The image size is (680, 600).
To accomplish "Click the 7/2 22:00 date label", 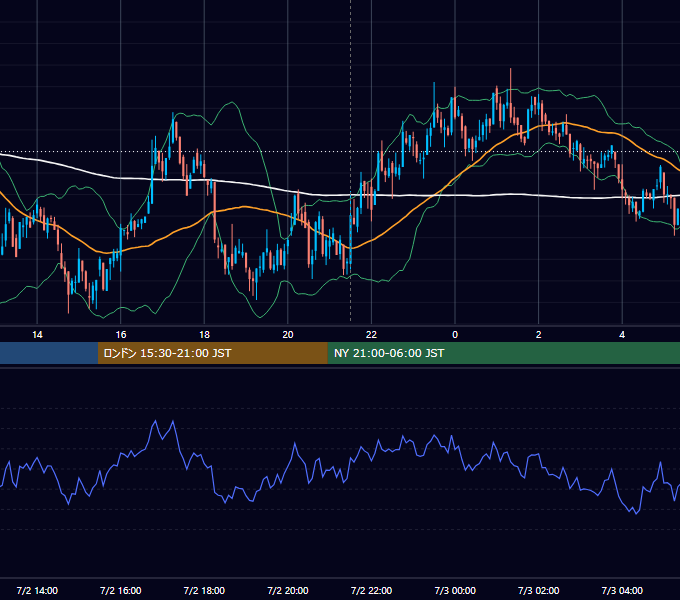I will tap(371, 590).
